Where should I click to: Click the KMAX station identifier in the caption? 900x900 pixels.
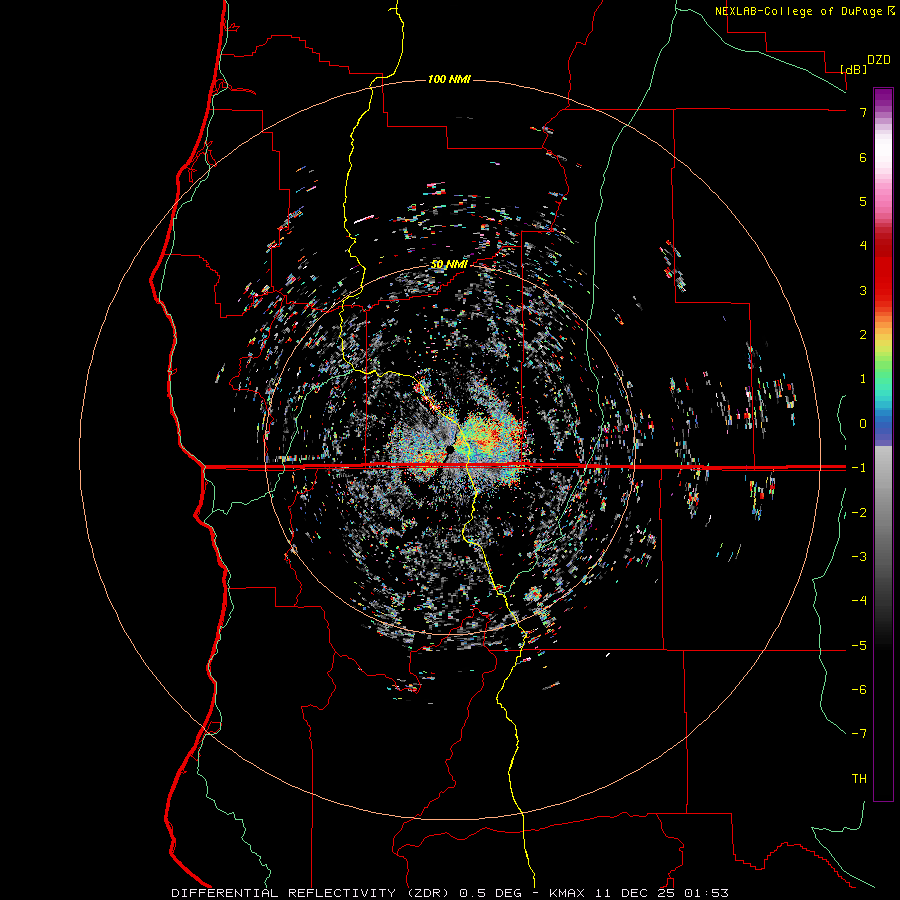pyautogui.click(x=567, y=893)
